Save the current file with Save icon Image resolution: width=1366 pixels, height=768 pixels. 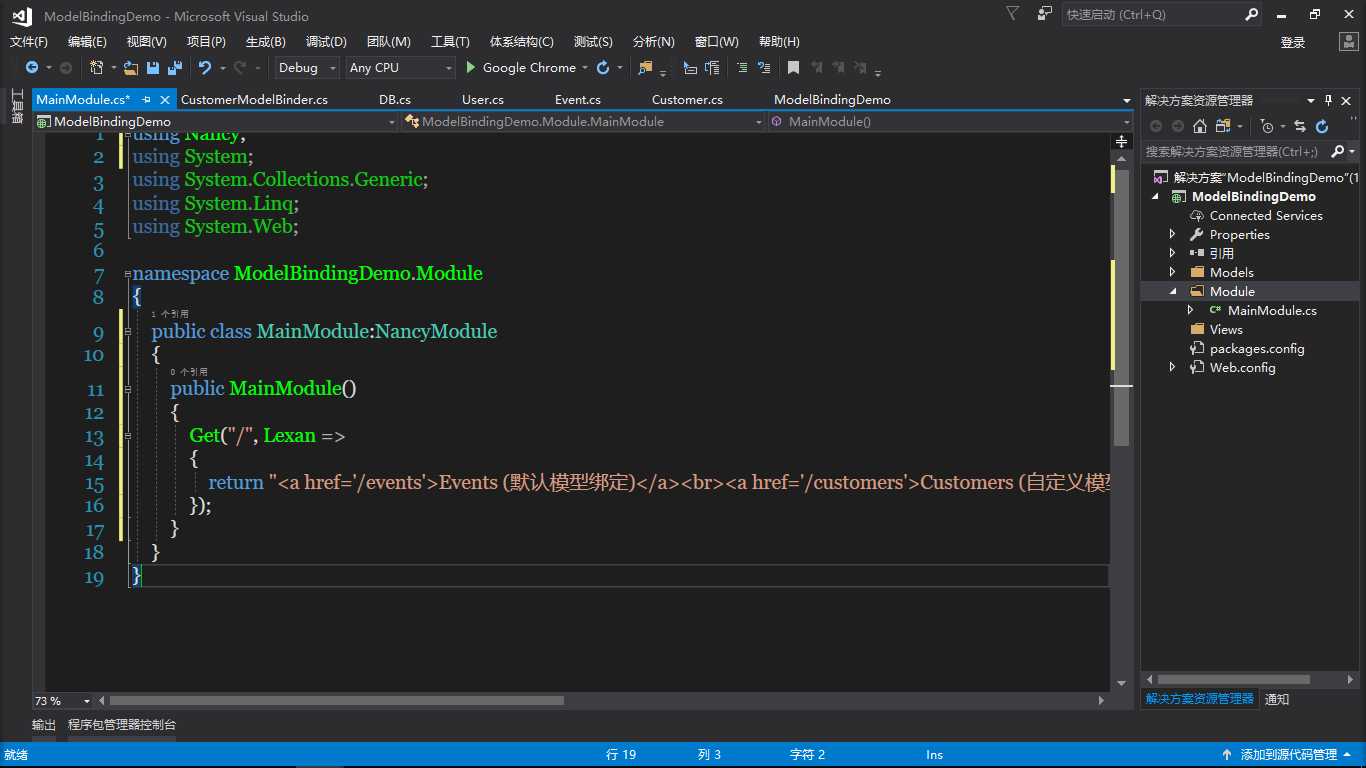tap(153, 68)
